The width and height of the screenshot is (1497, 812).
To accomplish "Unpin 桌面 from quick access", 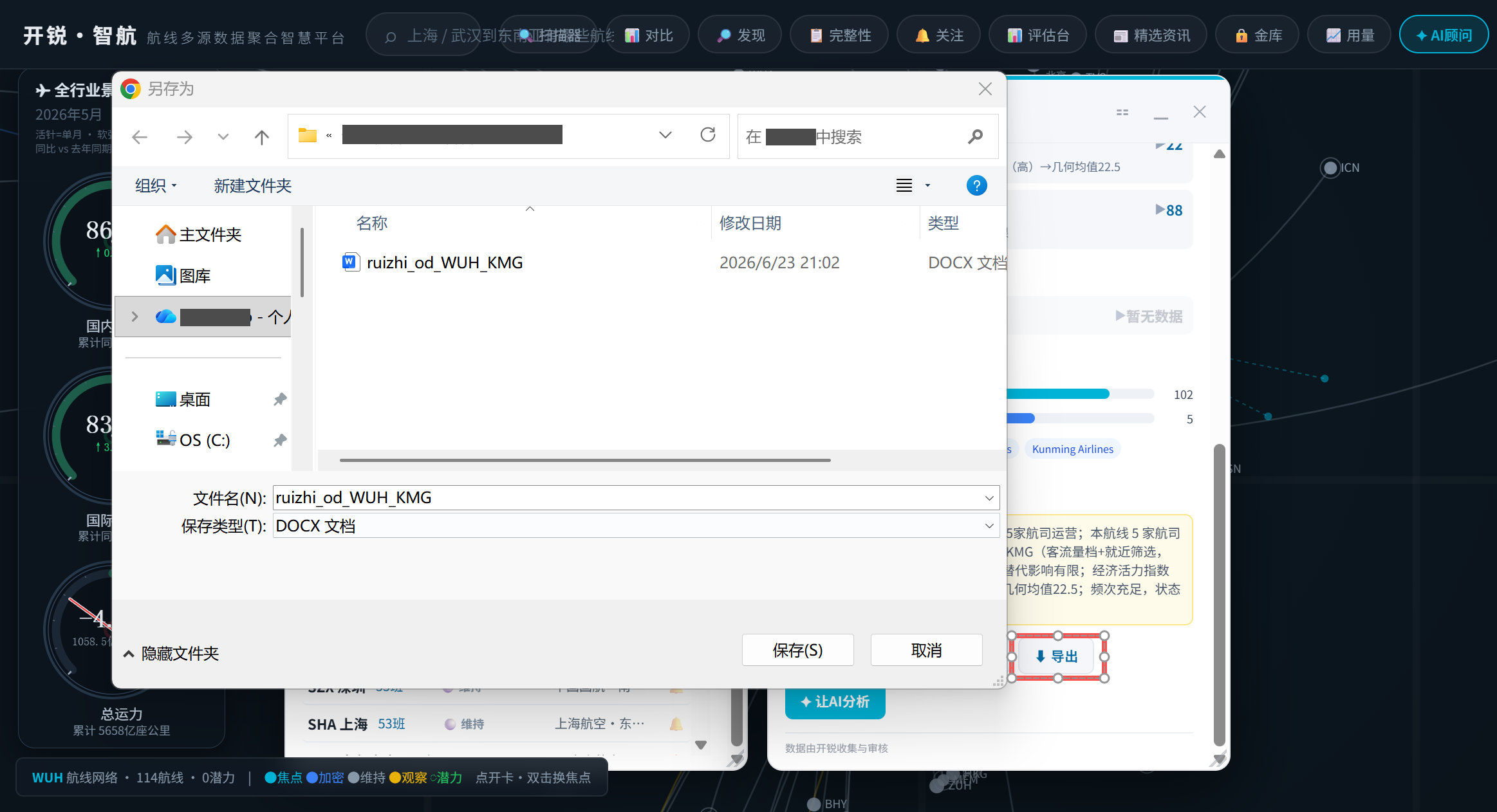I will [280, 400].
